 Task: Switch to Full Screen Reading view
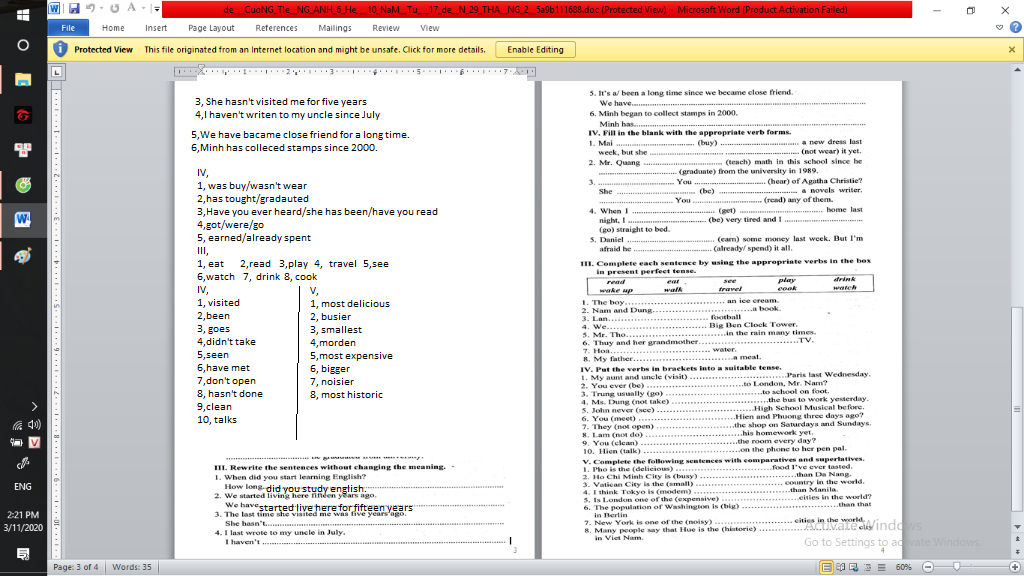[x=841, y=567]
